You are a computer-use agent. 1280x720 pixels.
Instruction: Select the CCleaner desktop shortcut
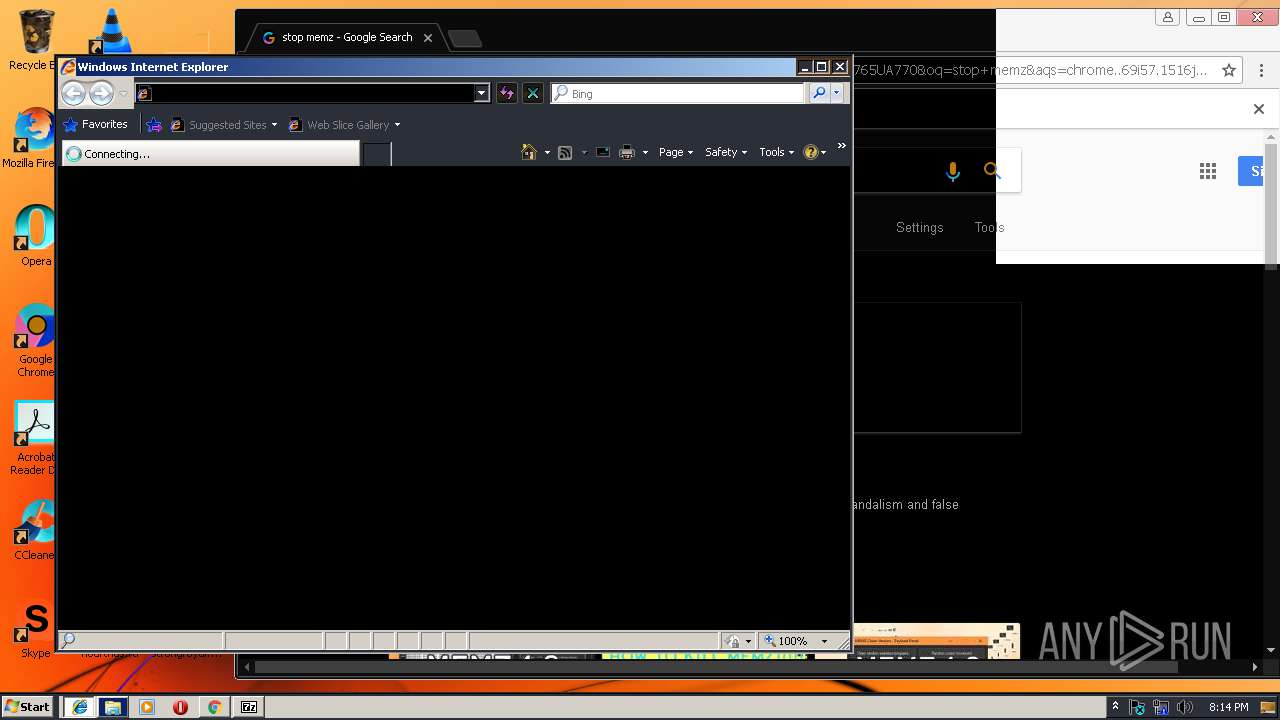(x=35, y=530)
